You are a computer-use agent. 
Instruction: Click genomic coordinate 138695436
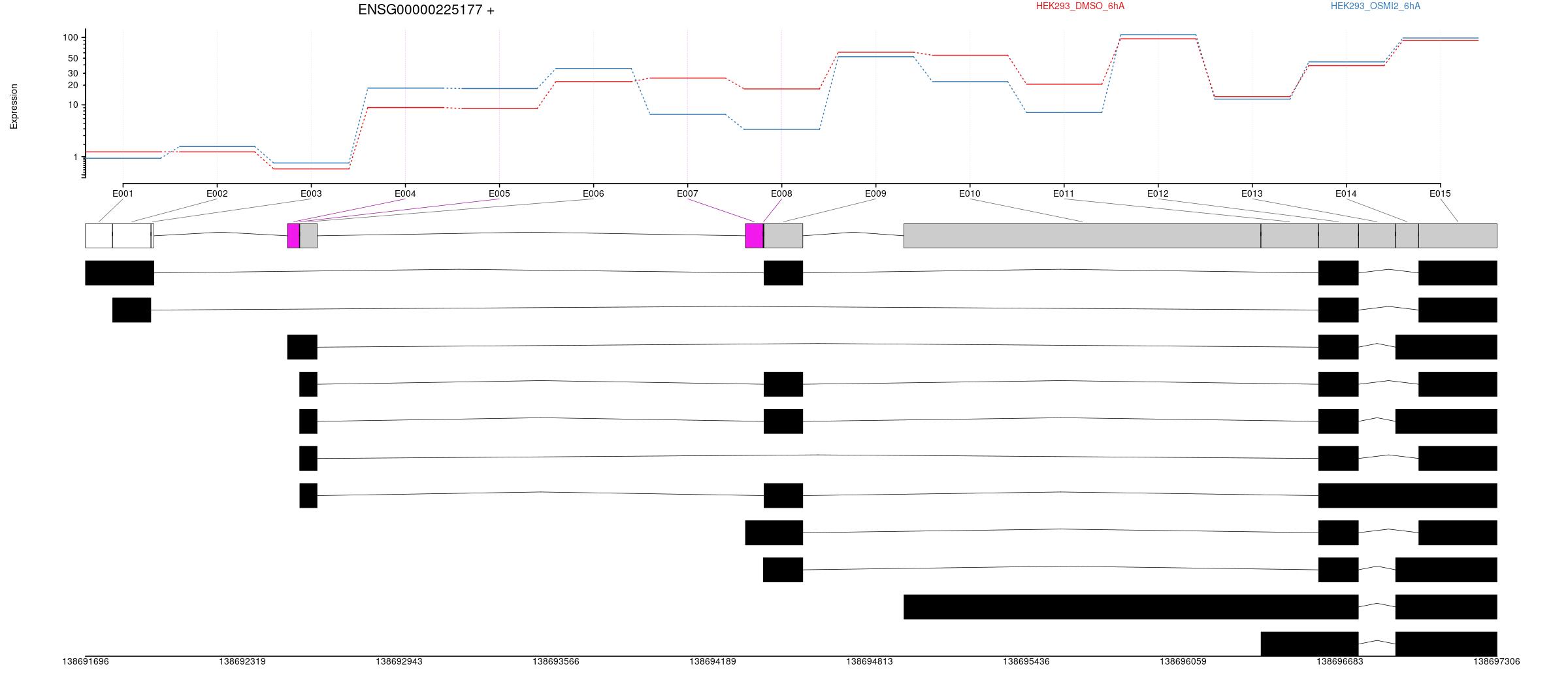tap(1026, 661)
